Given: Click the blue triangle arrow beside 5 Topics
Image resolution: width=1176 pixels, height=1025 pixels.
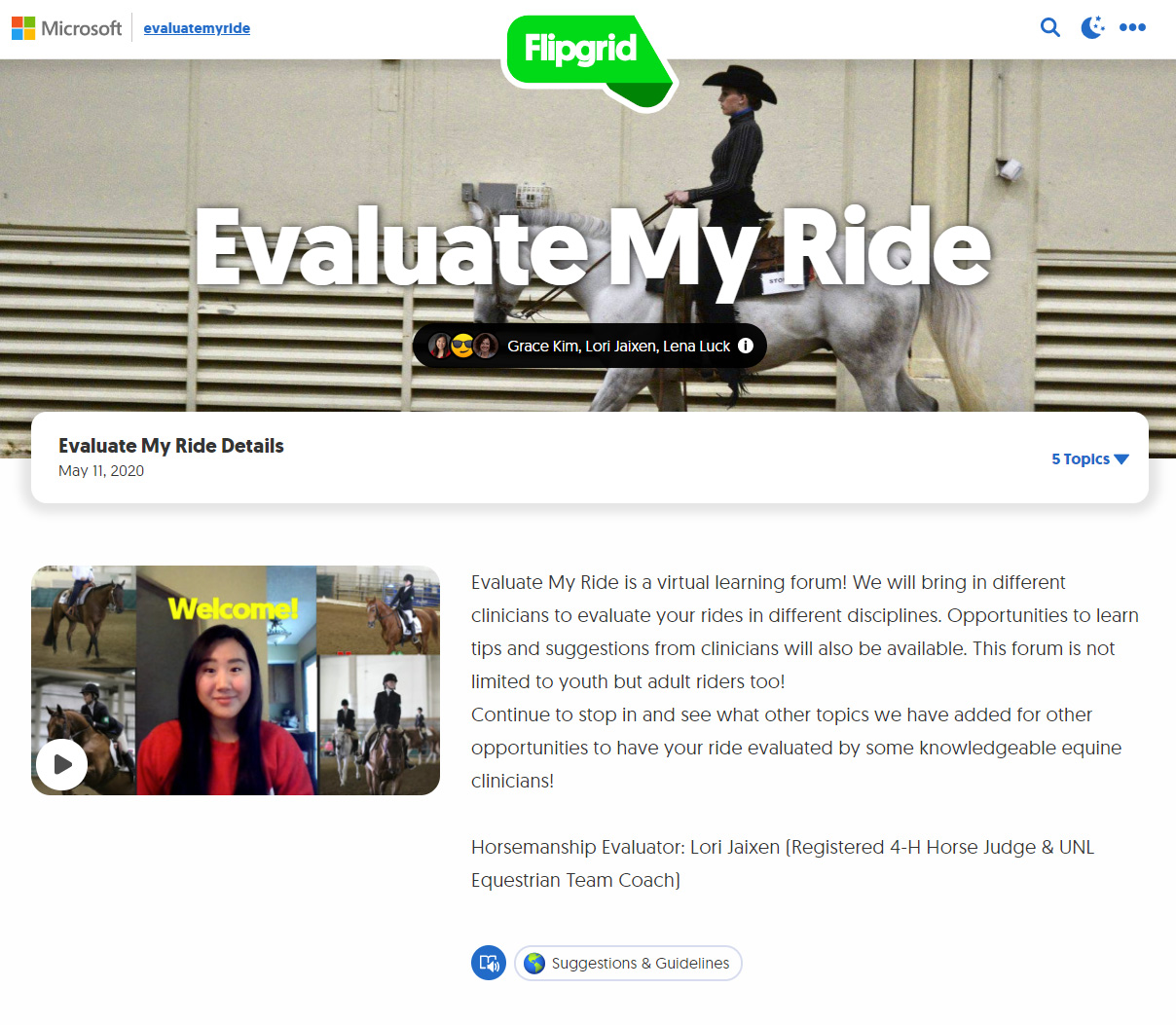Looking at the screenshot, I should (x=1121, y=459).
